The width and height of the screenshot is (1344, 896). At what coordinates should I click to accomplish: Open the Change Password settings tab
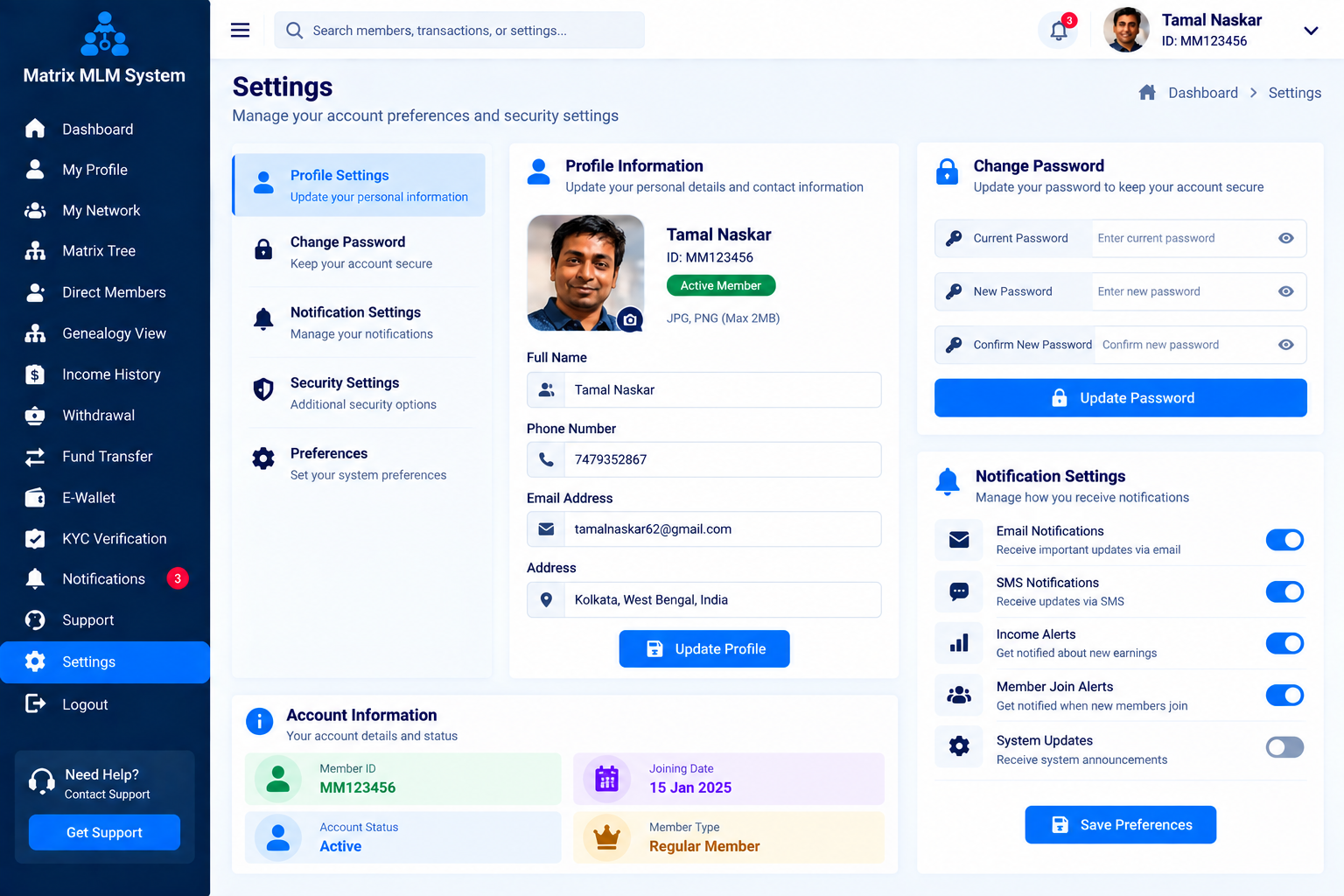[x=359, y=252]
